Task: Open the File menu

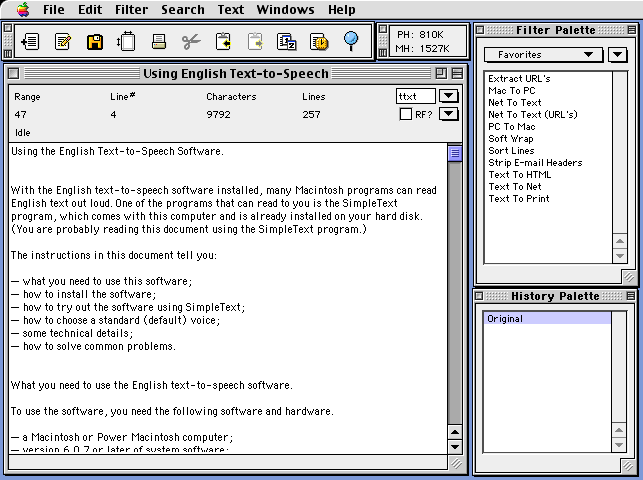Action: (54, 9)
